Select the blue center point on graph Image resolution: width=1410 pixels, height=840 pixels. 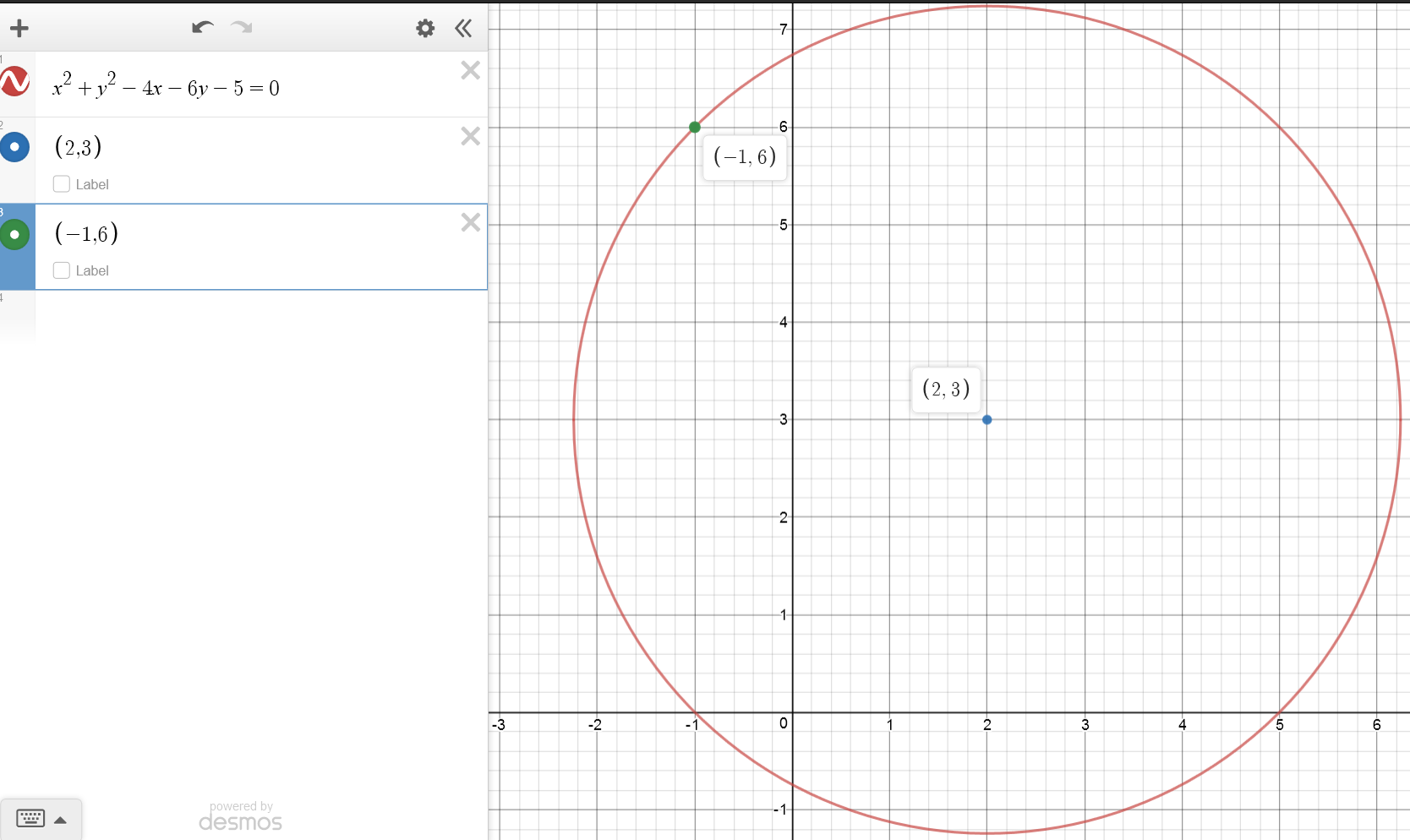986,420
